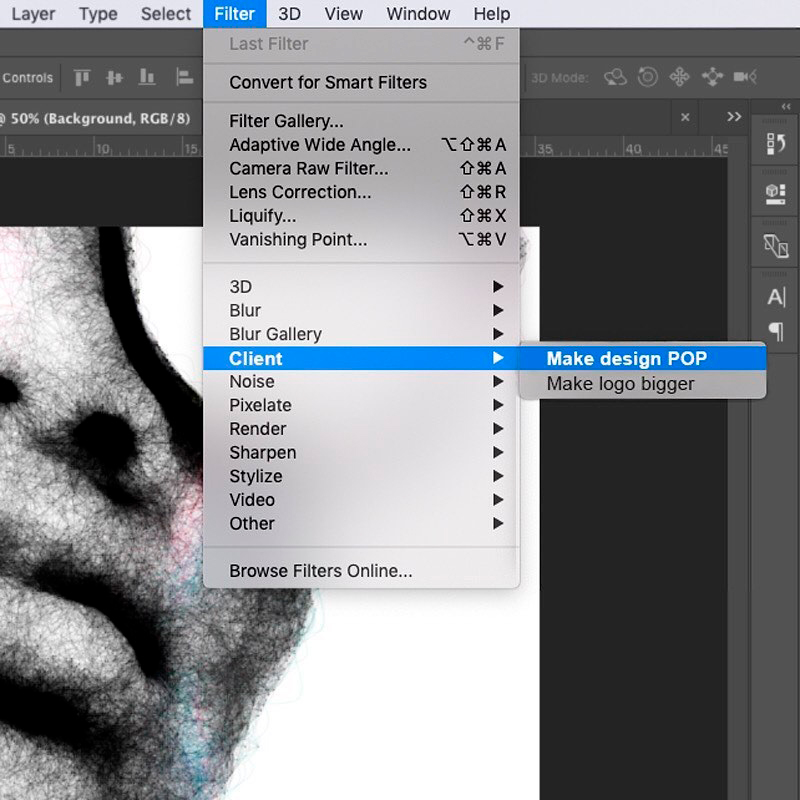
Task: Click the align top edges icon
Action: (81, 77)
